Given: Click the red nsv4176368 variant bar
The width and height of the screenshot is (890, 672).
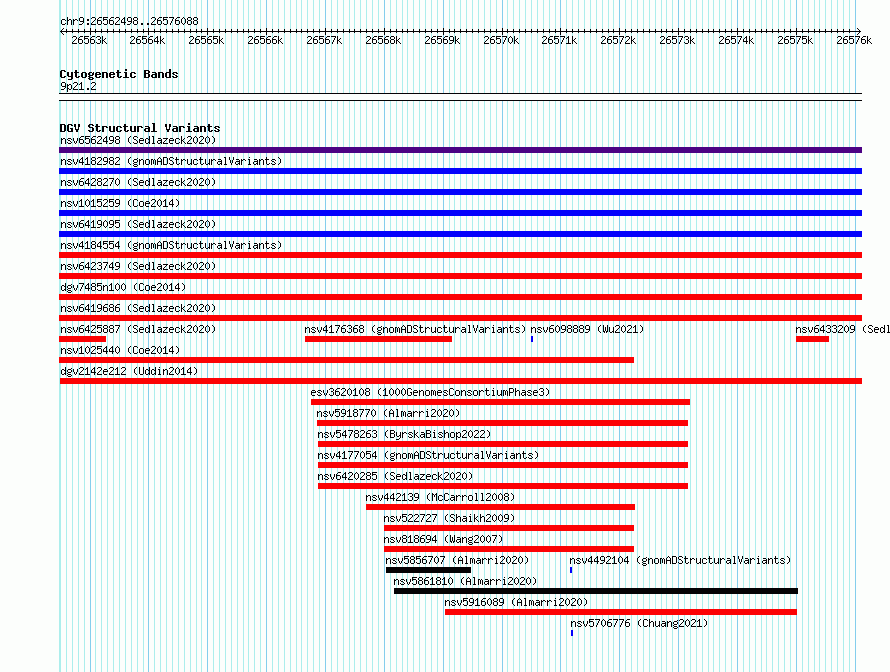Looking at the screenshot, I should [379, 339].
